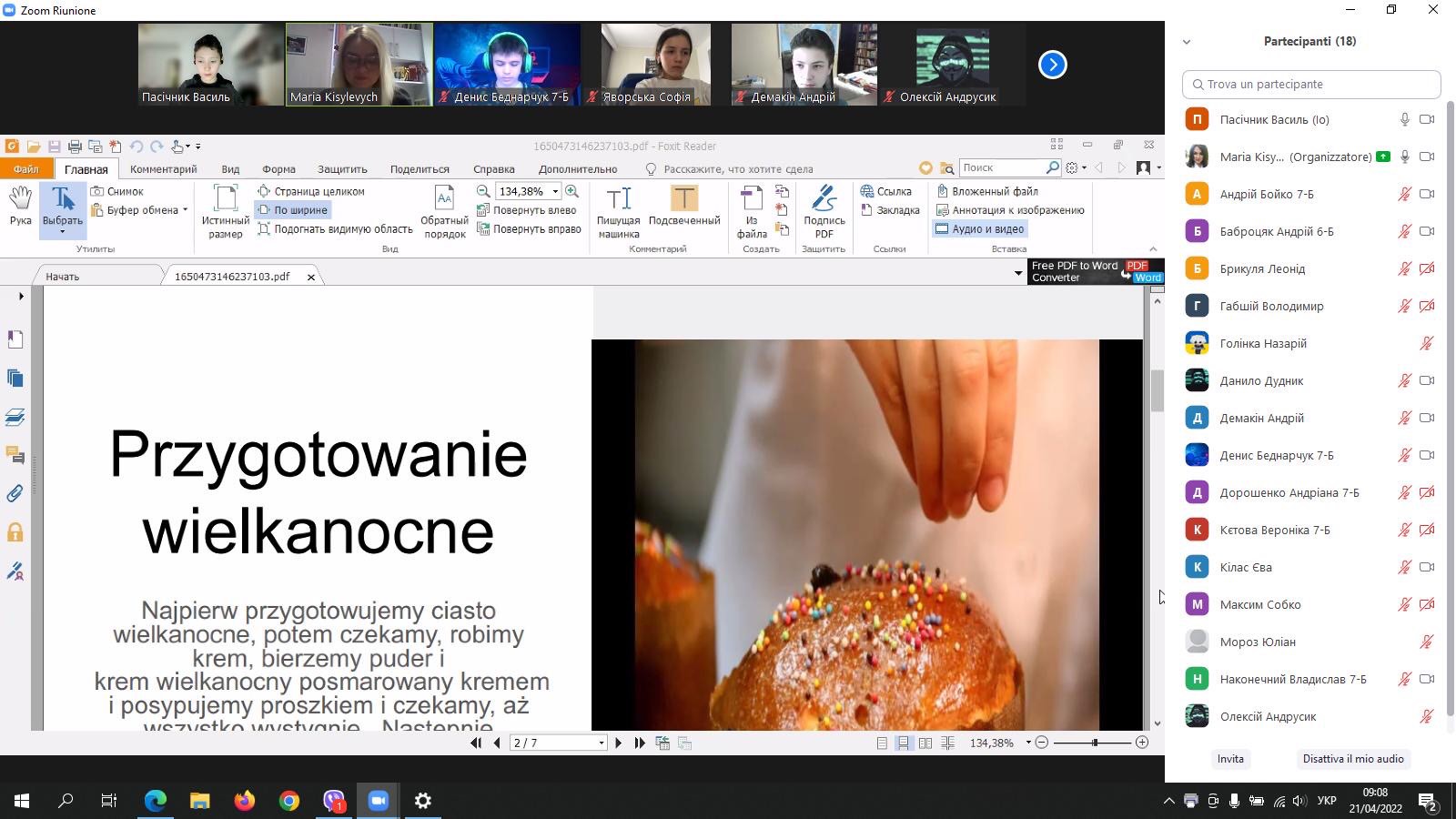Toggle microphone for Пасічник Василь in participants
The image size is (1456, 819).
pos(1404,119)
